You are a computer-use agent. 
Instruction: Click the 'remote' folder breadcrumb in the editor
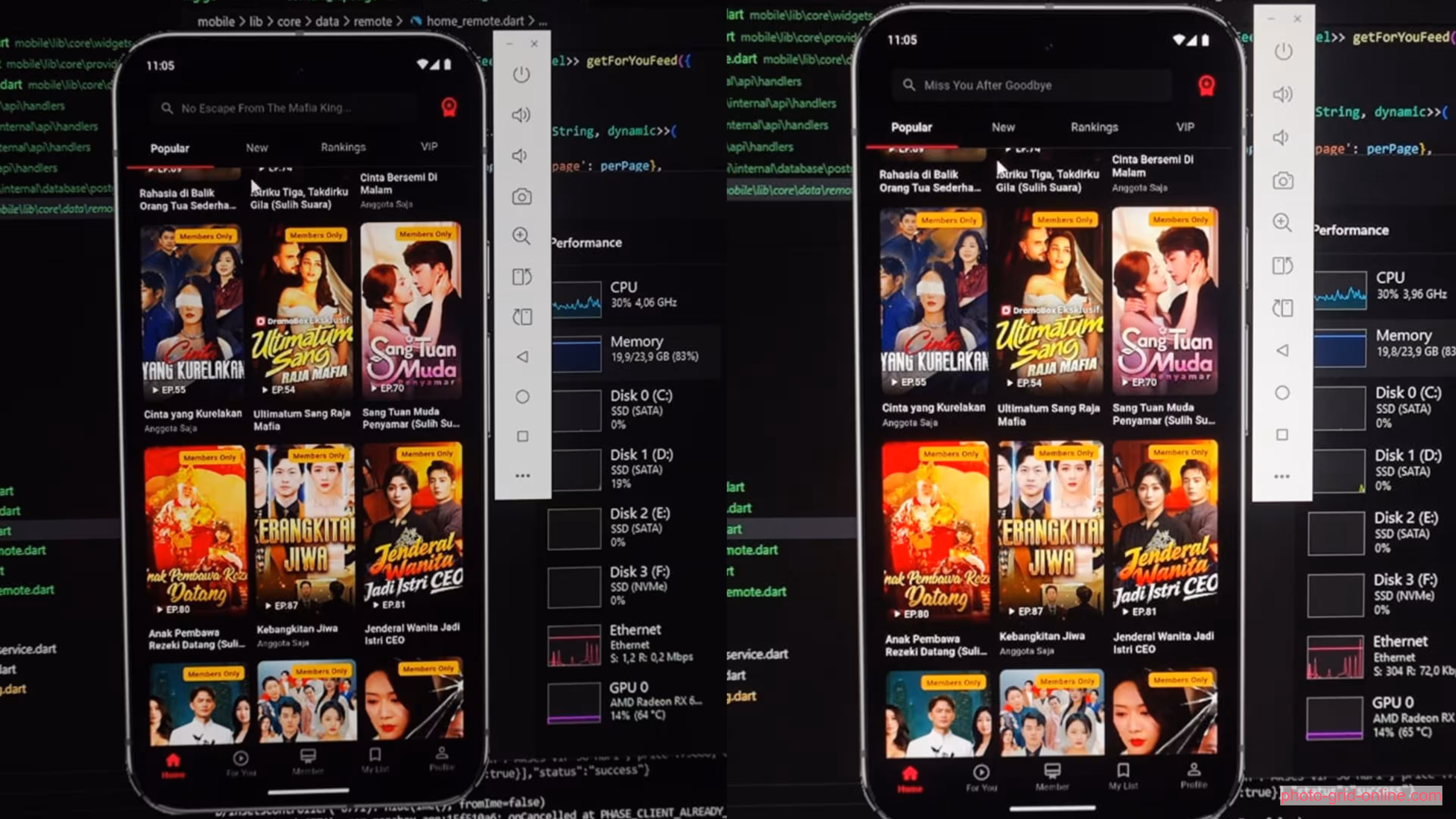(372, 22)
